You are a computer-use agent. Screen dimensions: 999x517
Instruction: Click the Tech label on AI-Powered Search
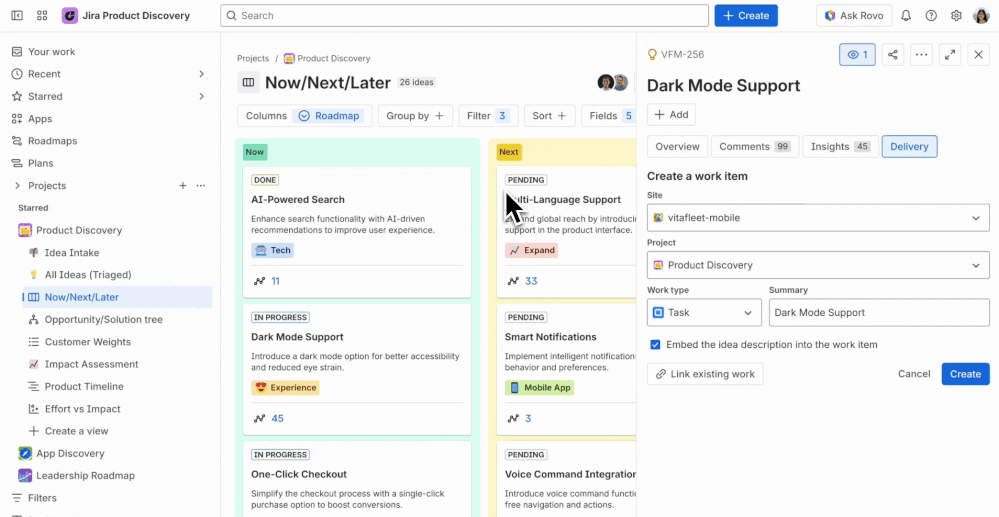pos(273,250)
